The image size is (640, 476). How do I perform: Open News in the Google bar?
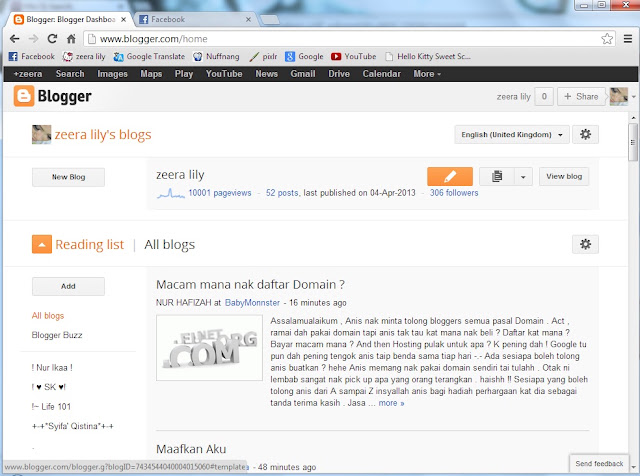tap(266, 74)
